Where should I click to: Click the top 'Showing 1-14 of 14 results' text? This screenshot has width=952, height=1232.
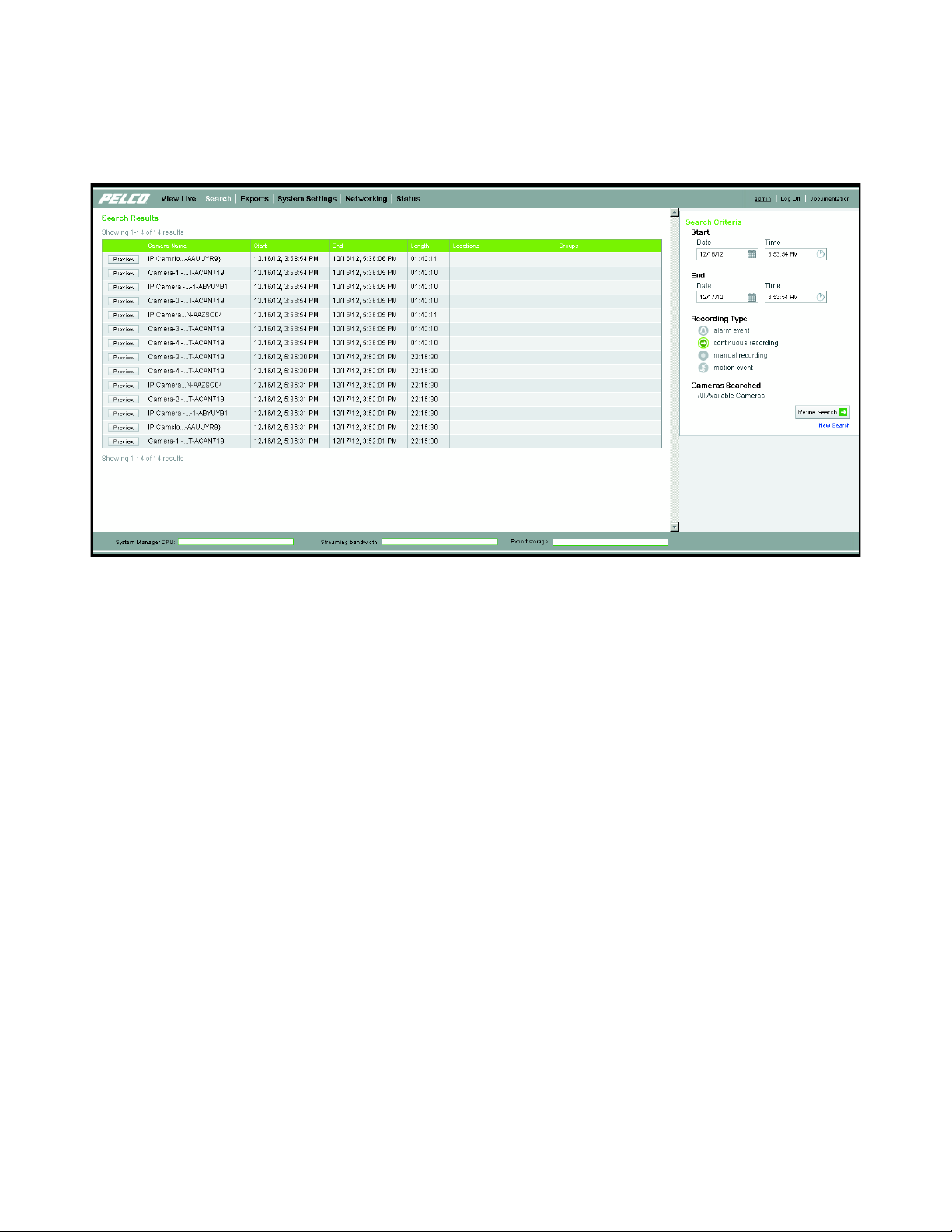pyautogui.click(x=143, y=232)
